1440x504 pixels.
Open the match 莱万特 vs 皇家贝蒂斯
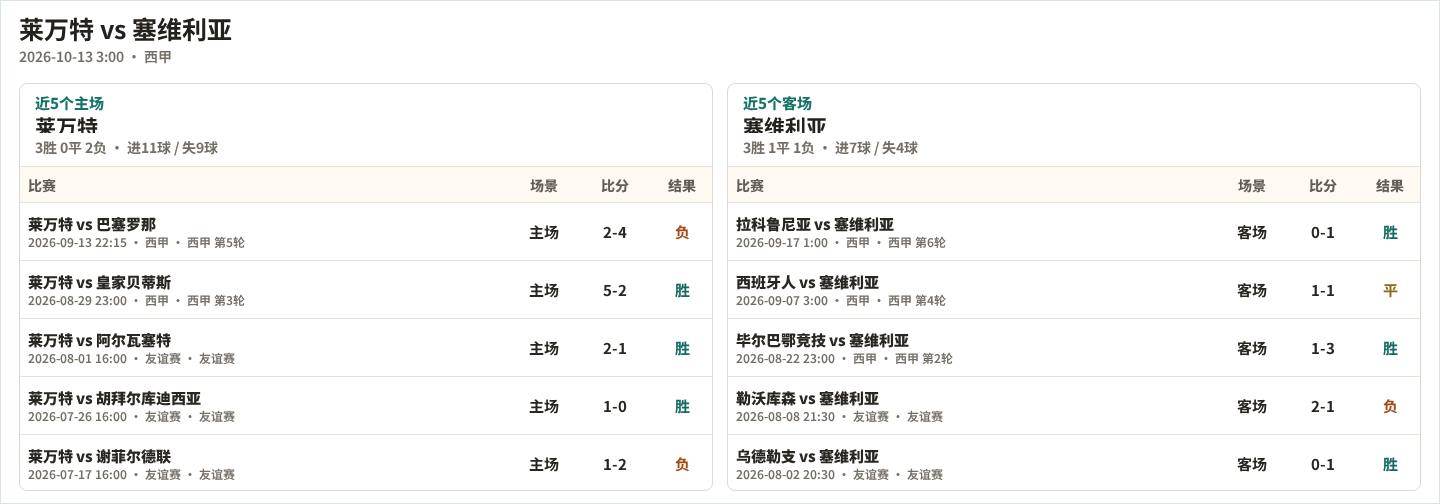tap(99, 282)
